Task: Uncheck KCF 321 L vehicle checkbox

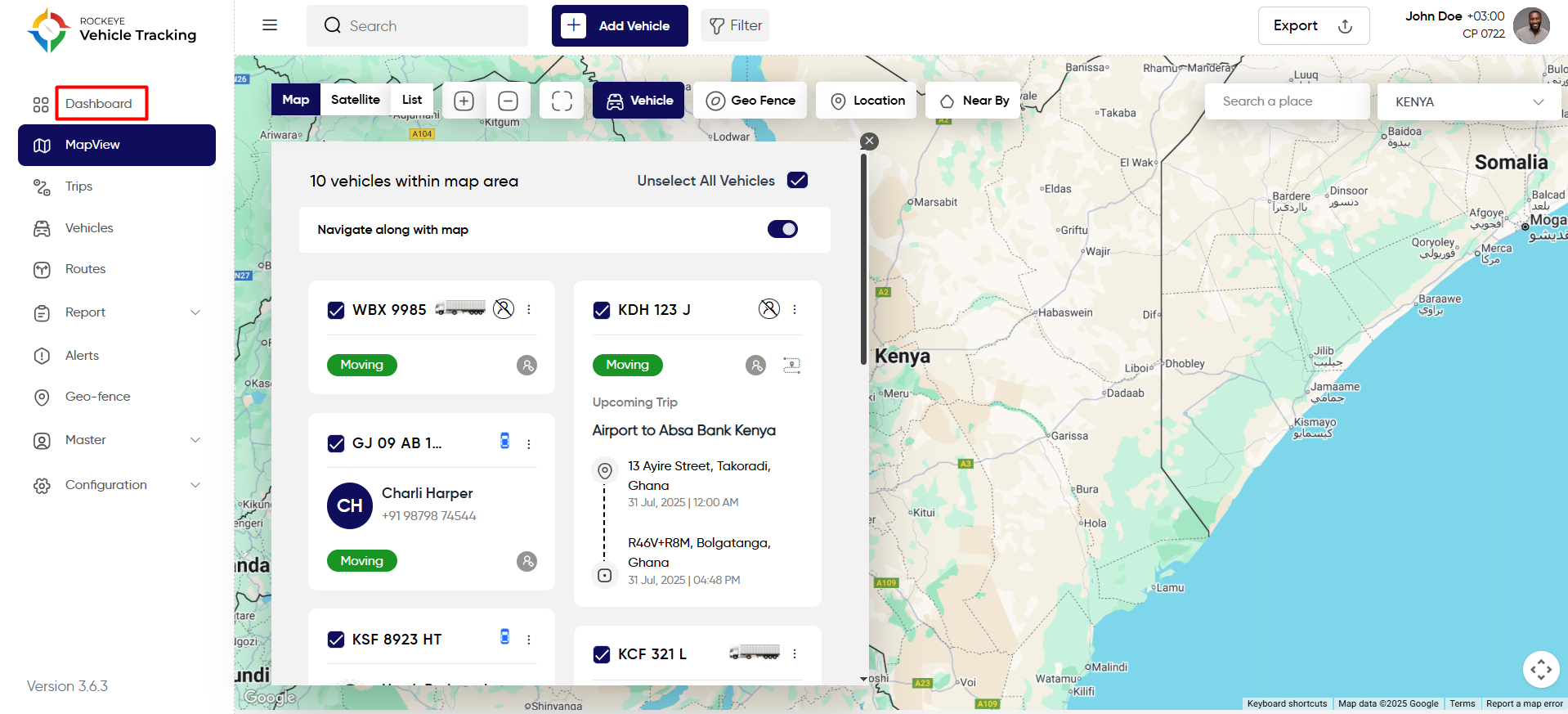Action: click(602, 654)
